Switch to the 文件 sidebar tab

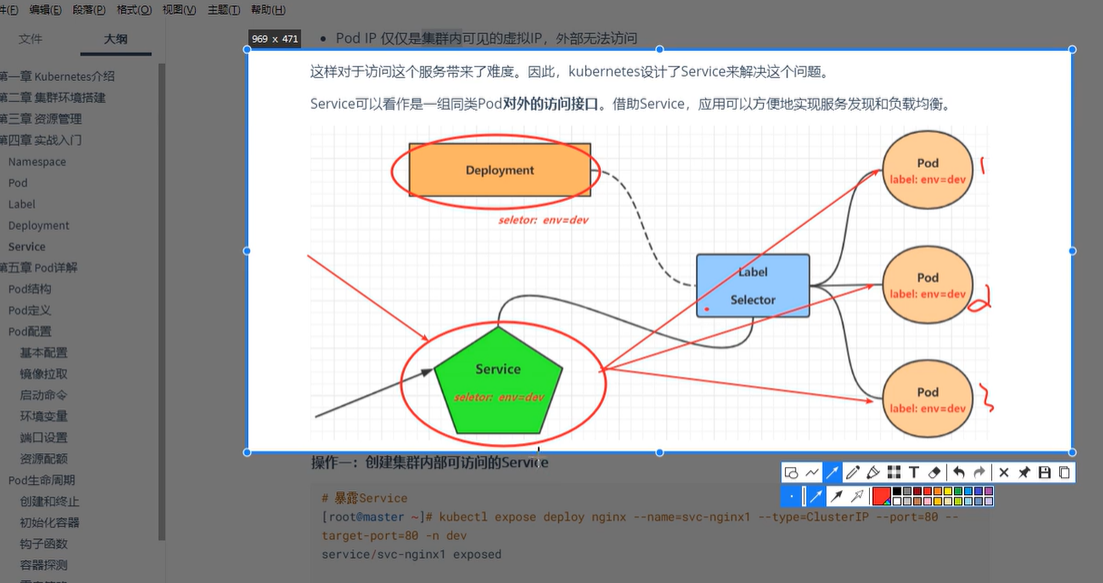pyautogui.click(x=30, y=39)
